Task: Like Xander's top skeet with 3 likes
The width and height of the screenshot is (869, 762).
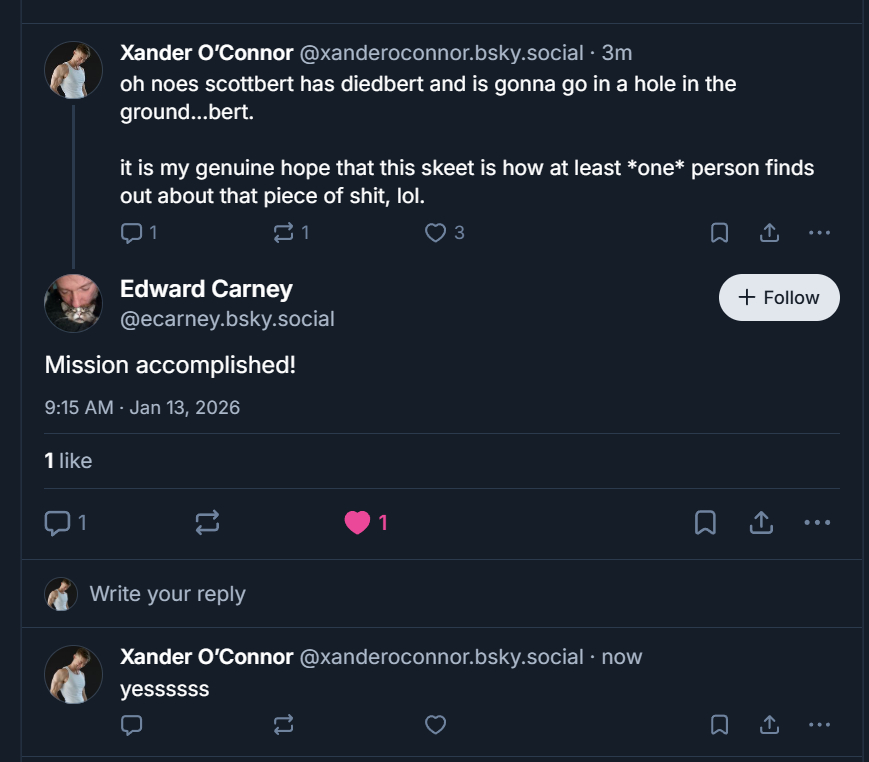Action: [x=435, y=233]
